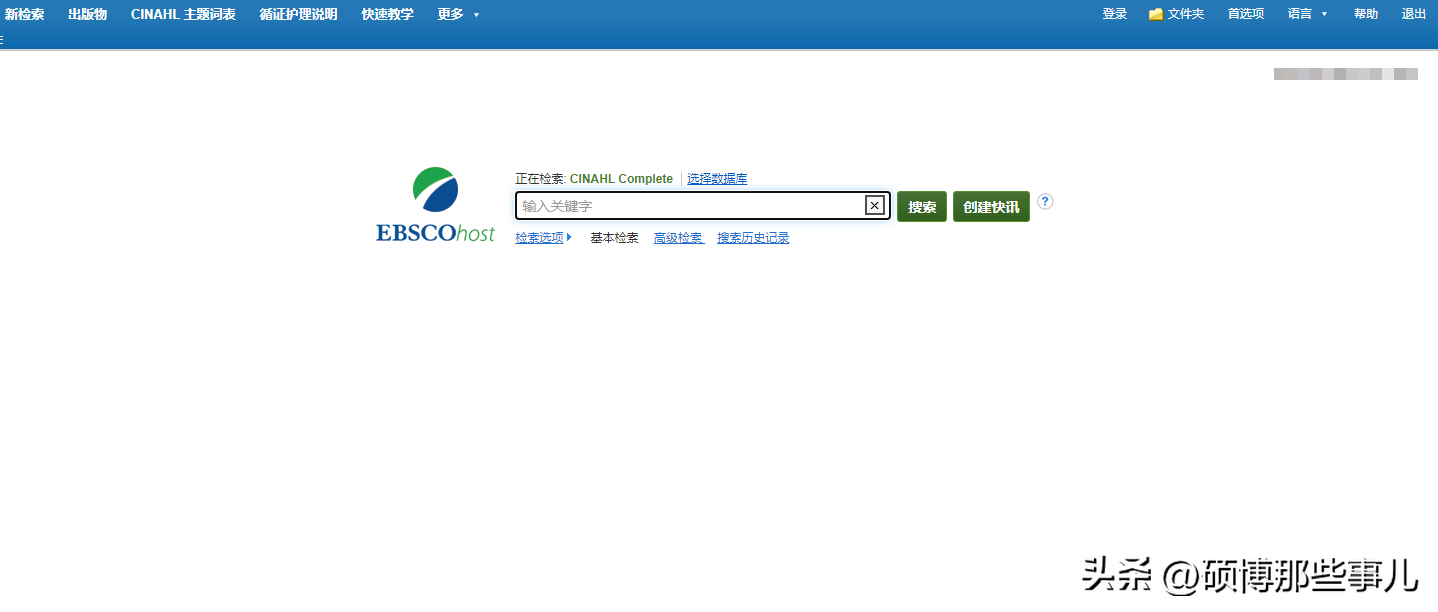View 搜索历史记录 search history
Screen dimensions: 1438x612
pos(753,238)
